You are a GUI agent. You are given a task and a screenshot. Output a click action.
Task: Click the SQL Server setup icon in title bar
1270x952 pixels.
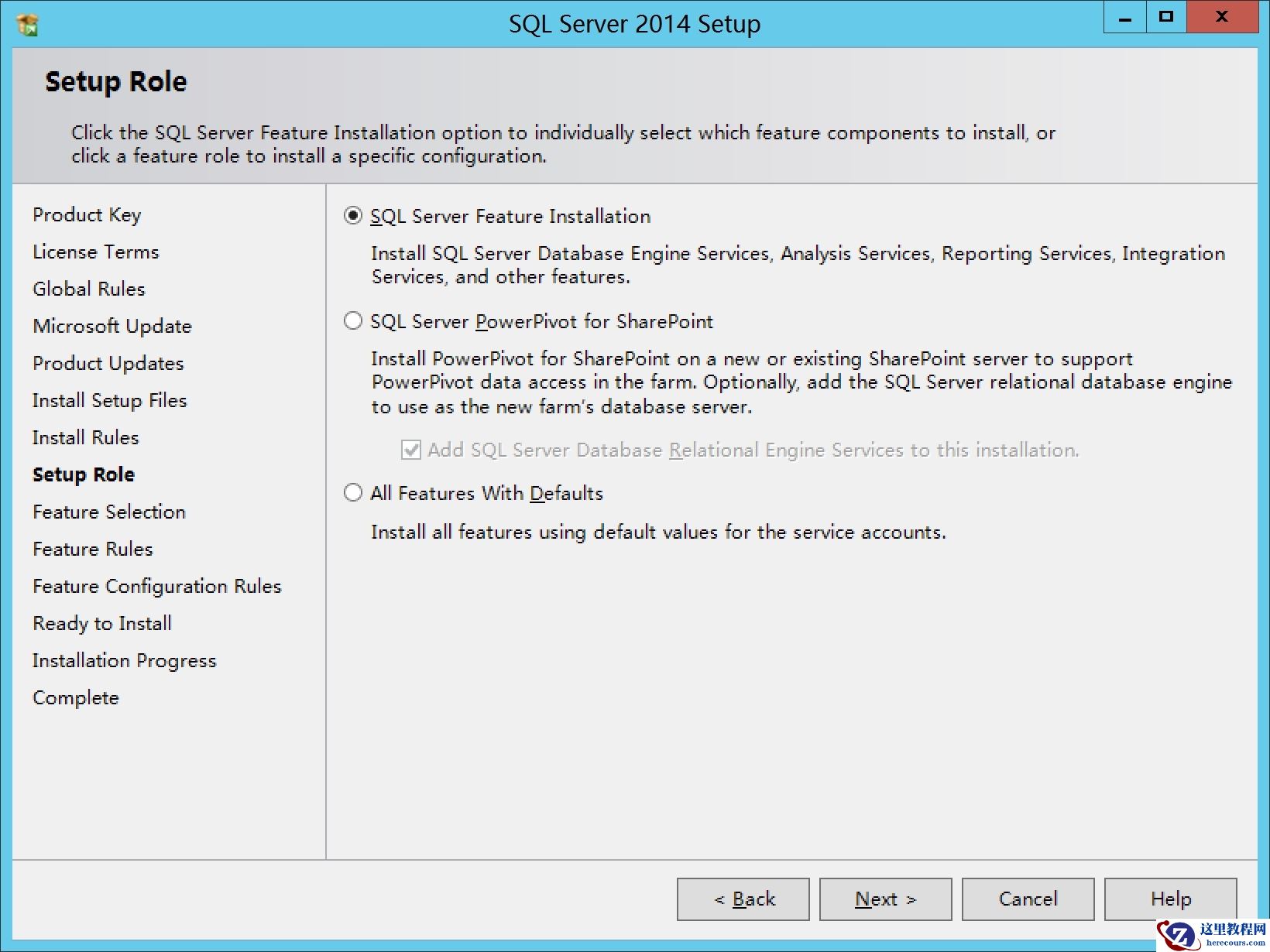(26, 24)
